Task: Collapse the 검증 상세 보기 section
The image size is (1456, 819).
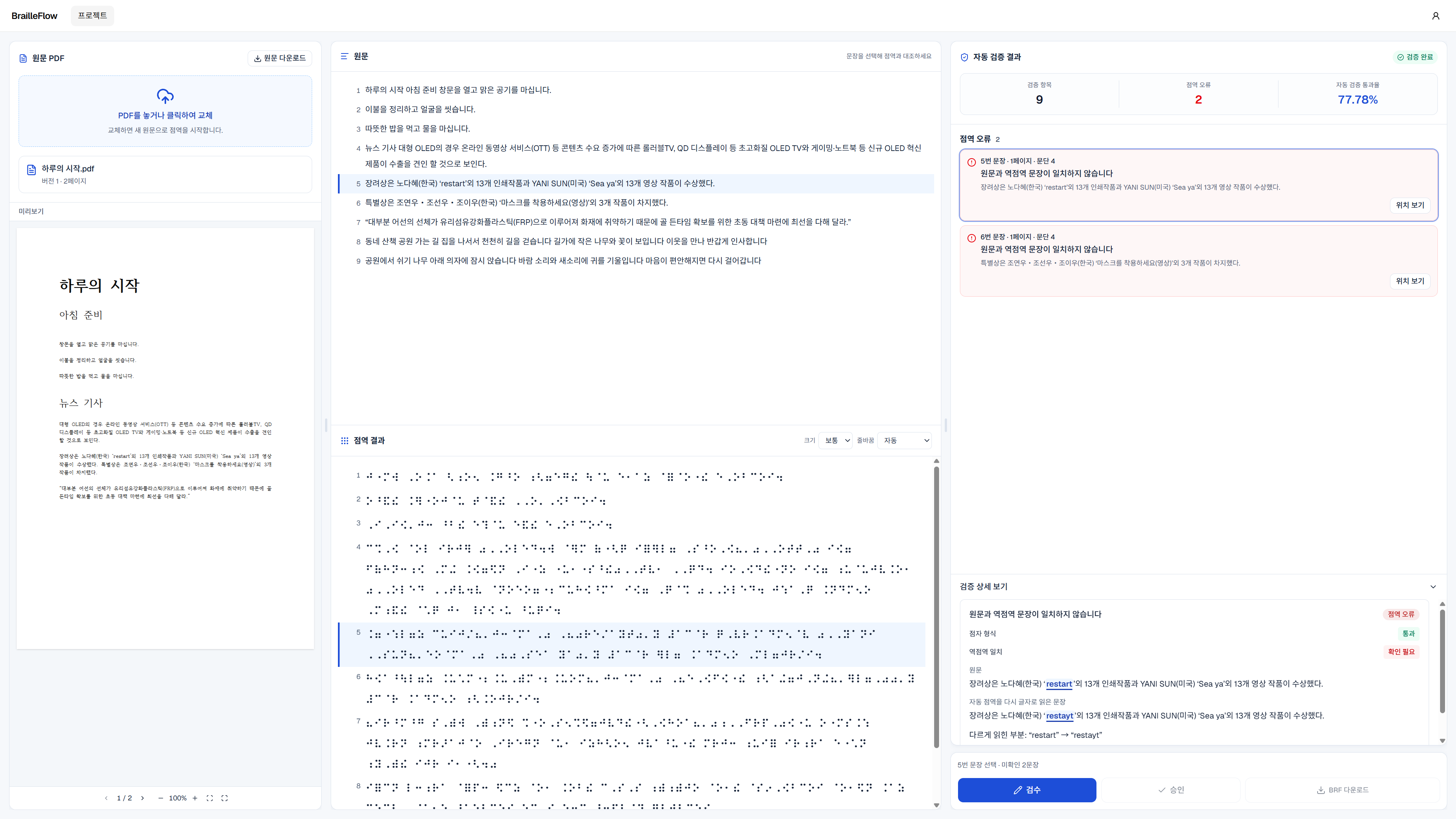Action: [x=1433, y=587]
